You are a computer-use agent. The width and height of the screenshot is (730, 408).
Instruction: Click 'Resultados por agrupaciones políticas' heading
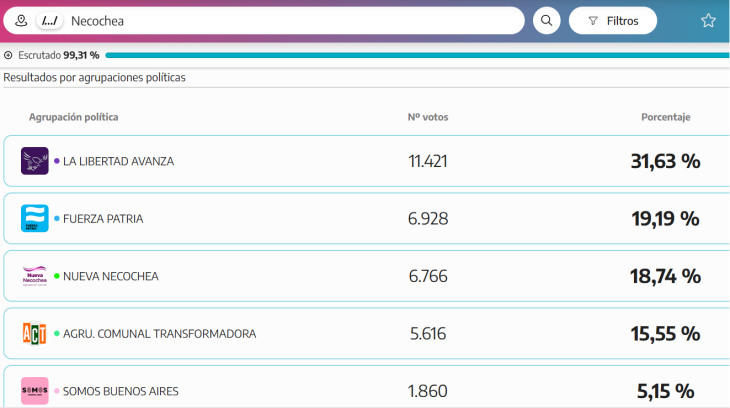tap(95, 77)
